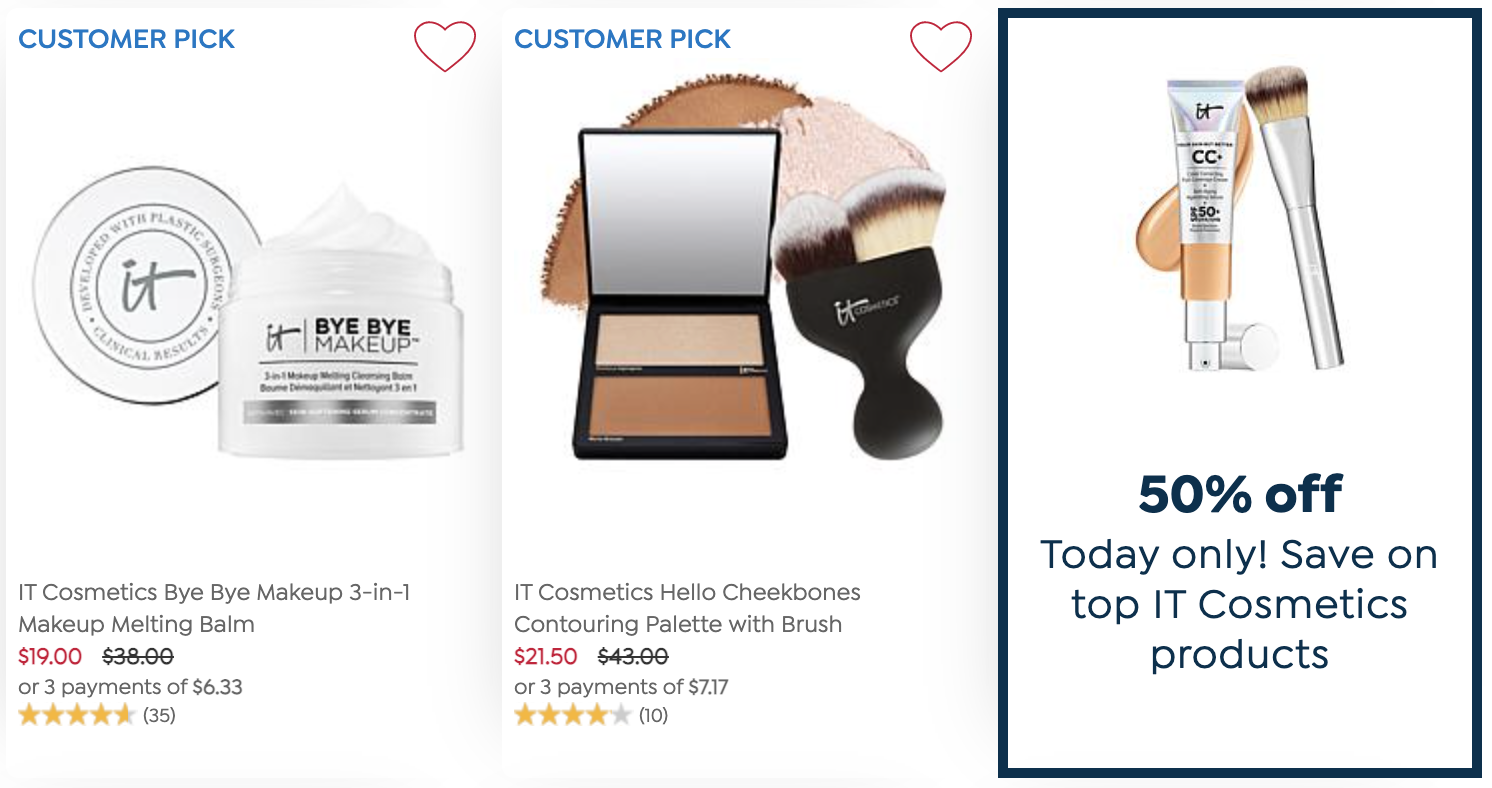View the 35 reviews count
The image size is (1492, 788).
(x=159, y=716)
